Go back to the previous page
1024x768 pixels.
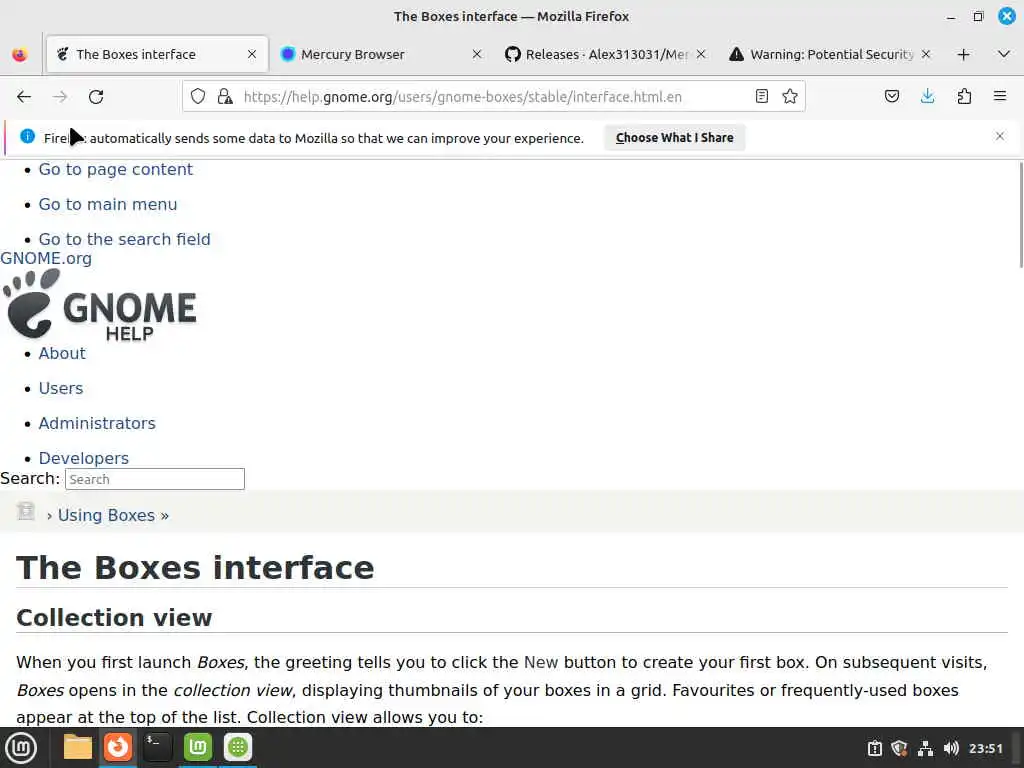(24, 97)
